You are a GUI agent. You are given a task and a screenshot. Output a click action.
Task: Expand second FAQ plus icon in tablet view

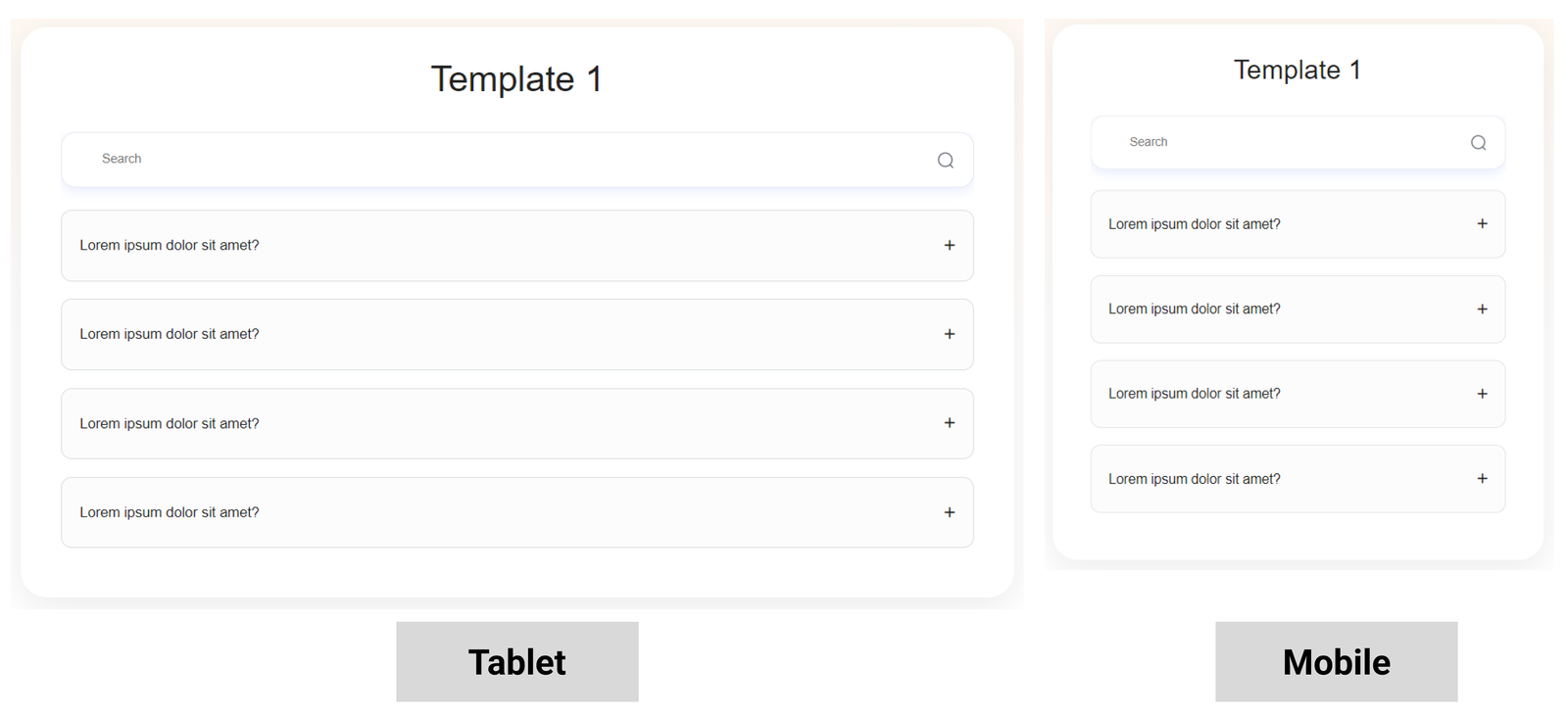[949, 334]
